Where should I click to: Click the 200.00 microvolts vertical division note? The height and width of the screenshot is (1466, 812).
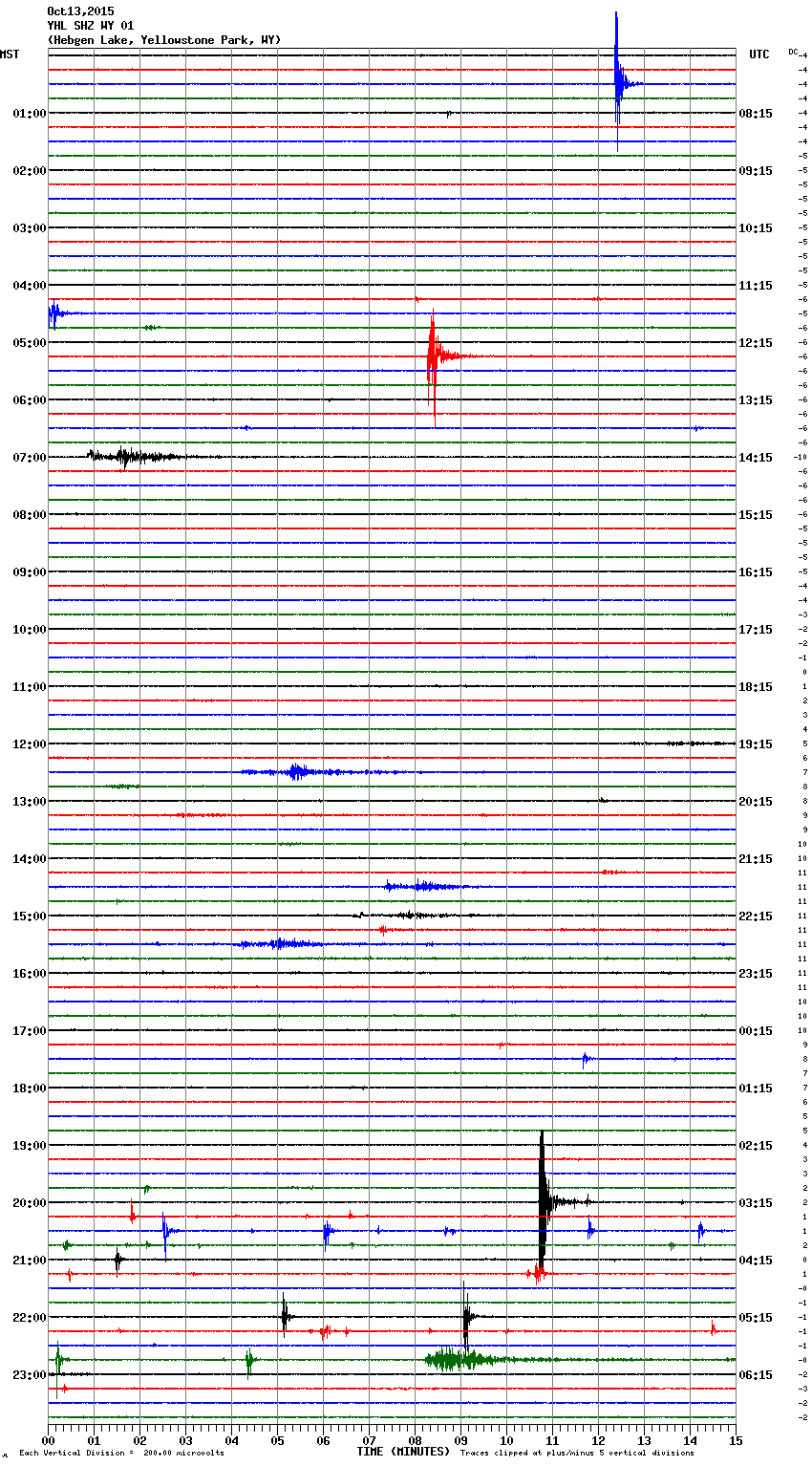(121, 1454)
